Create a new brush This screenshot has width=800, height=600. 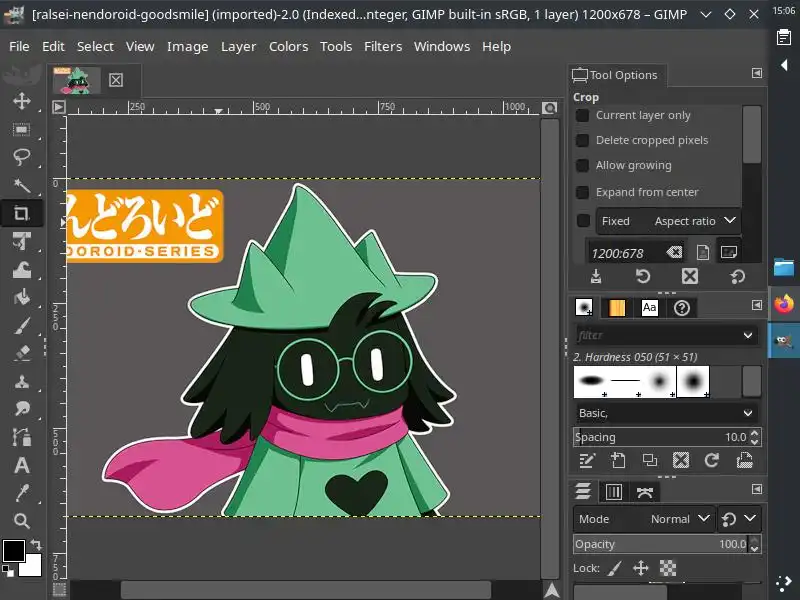618,461
